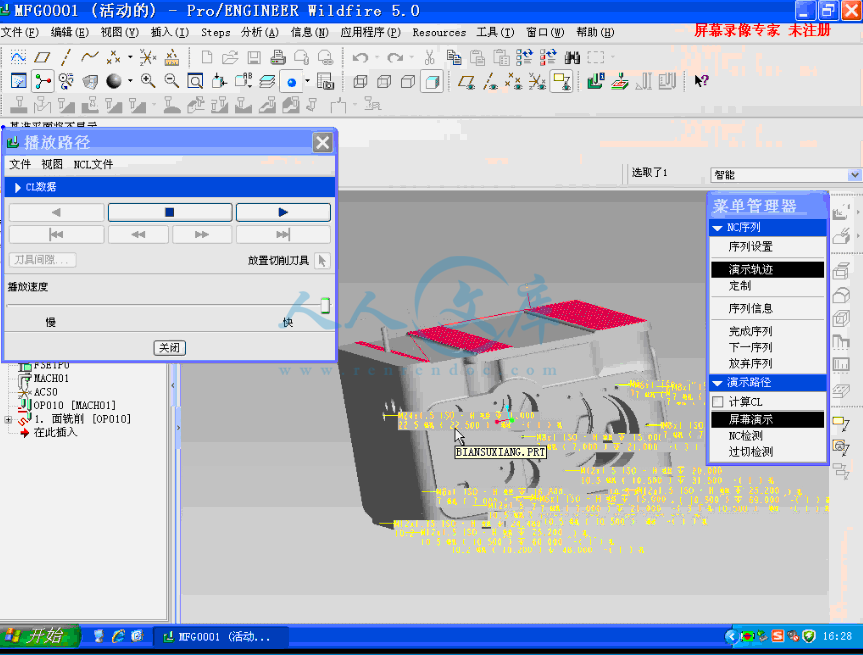Select ACS0 tree item
Image resolution: width=863 pixels, height=655 pixels.
(46, 392)
